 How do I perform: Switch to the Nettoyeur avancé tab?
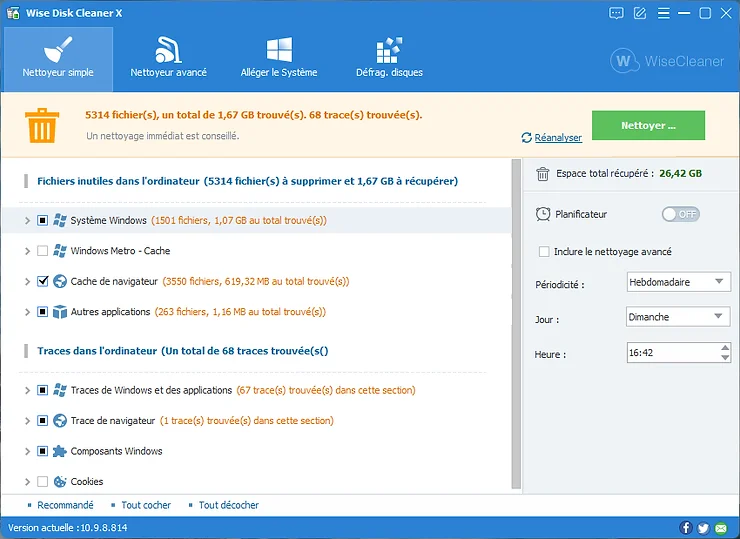tap(168, 59)
